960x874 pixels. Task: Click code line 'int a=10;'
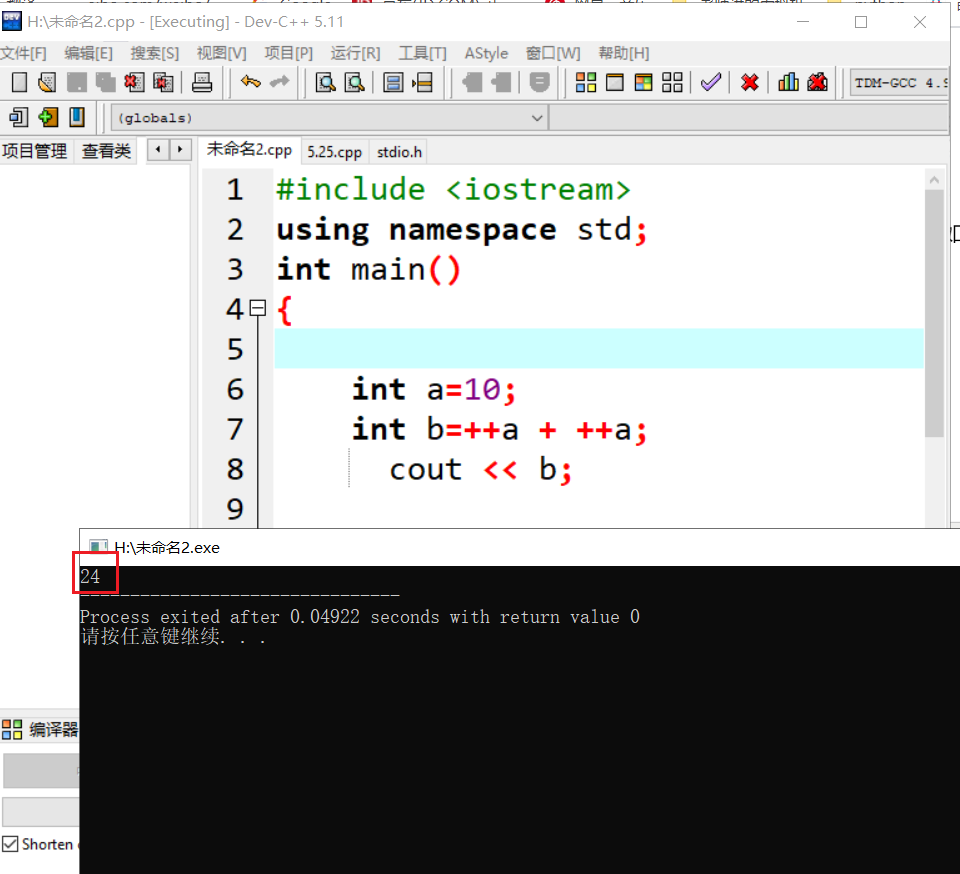click(x=433, y=389)
